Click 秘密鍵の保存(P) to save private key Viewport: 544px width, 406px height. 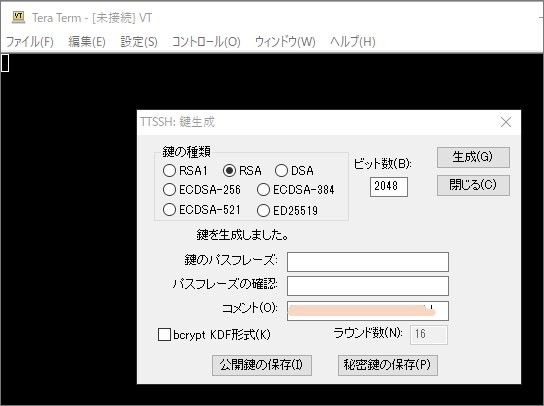tap(388, 365)
